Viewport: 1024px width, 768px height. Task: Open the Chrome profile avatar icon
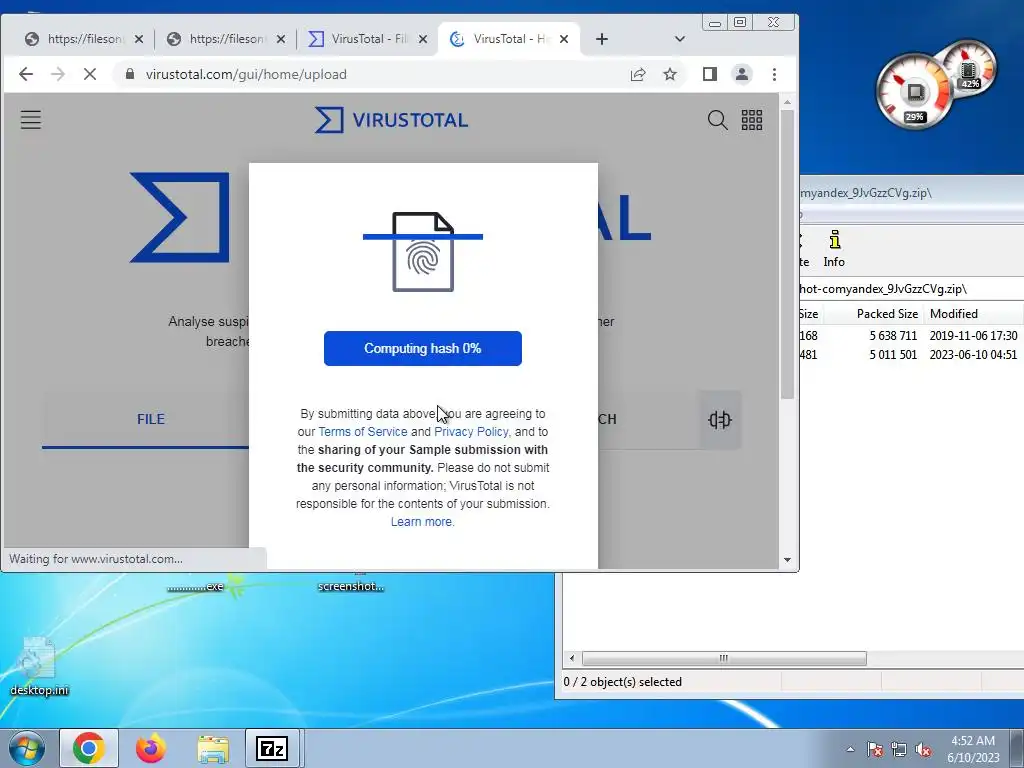(x=742, y=74)
